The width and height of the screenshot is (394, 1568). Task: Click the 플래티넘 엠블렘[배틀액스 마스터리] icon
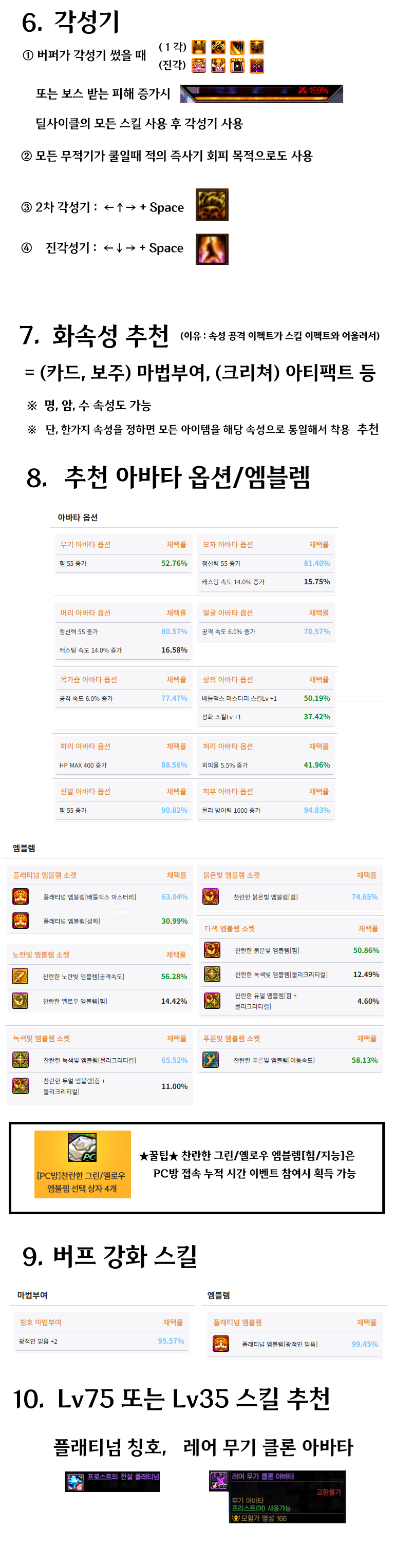click(21, 896)
